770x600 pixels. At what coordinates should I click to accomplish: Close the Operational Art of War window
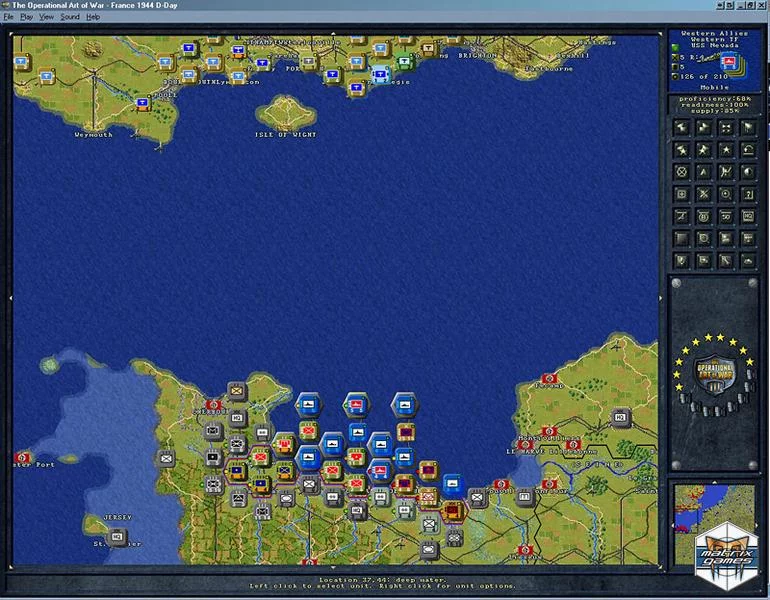[762, 5]
